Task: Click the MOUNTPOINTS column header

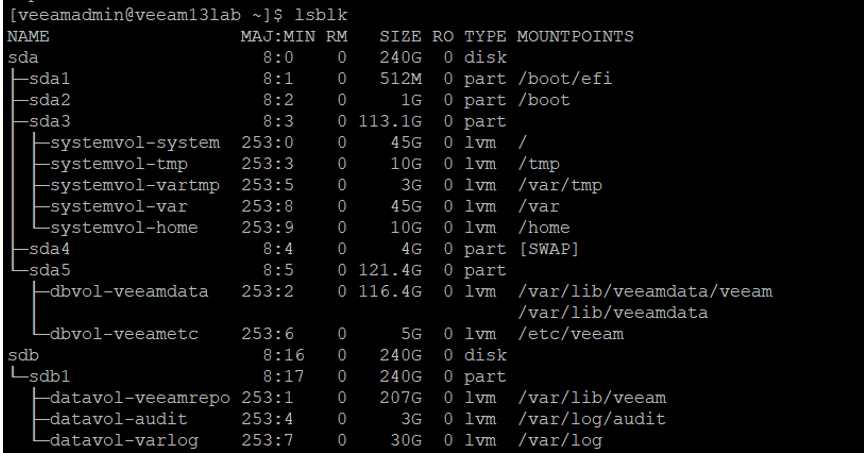Action: (576, 36)
